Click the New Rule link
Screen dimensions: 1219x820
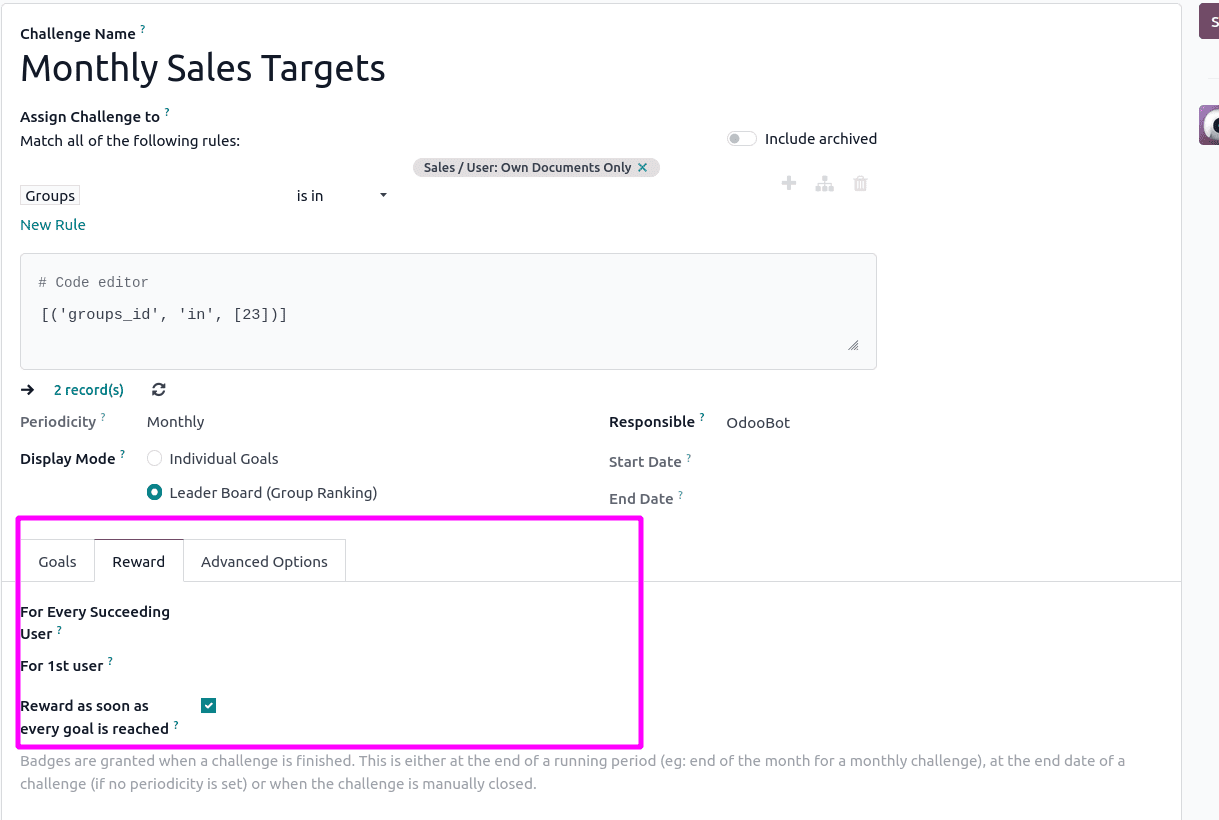tap(52, 224)
